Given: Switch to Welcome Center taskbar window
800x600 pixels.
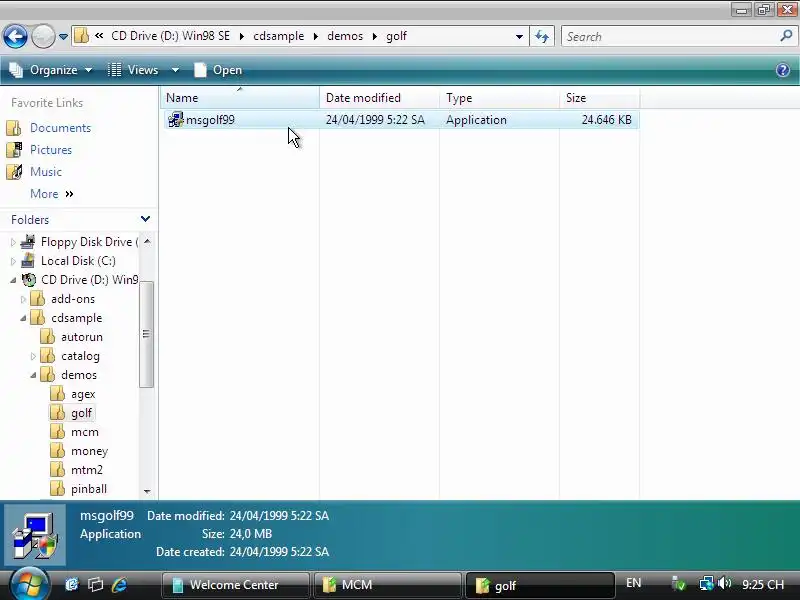Looking at the screenshot, I should [x=235, y=585].
